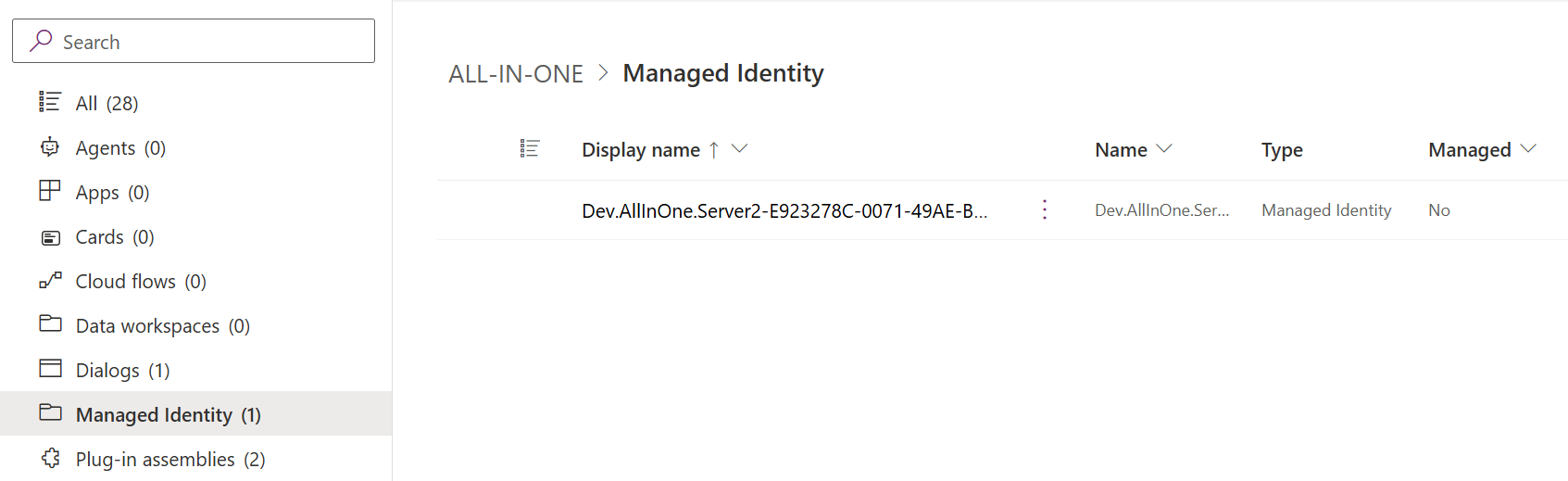Viewport: 1568px width, 481px height.
Task: Click the Name column header
Action: coord(1121,149)
